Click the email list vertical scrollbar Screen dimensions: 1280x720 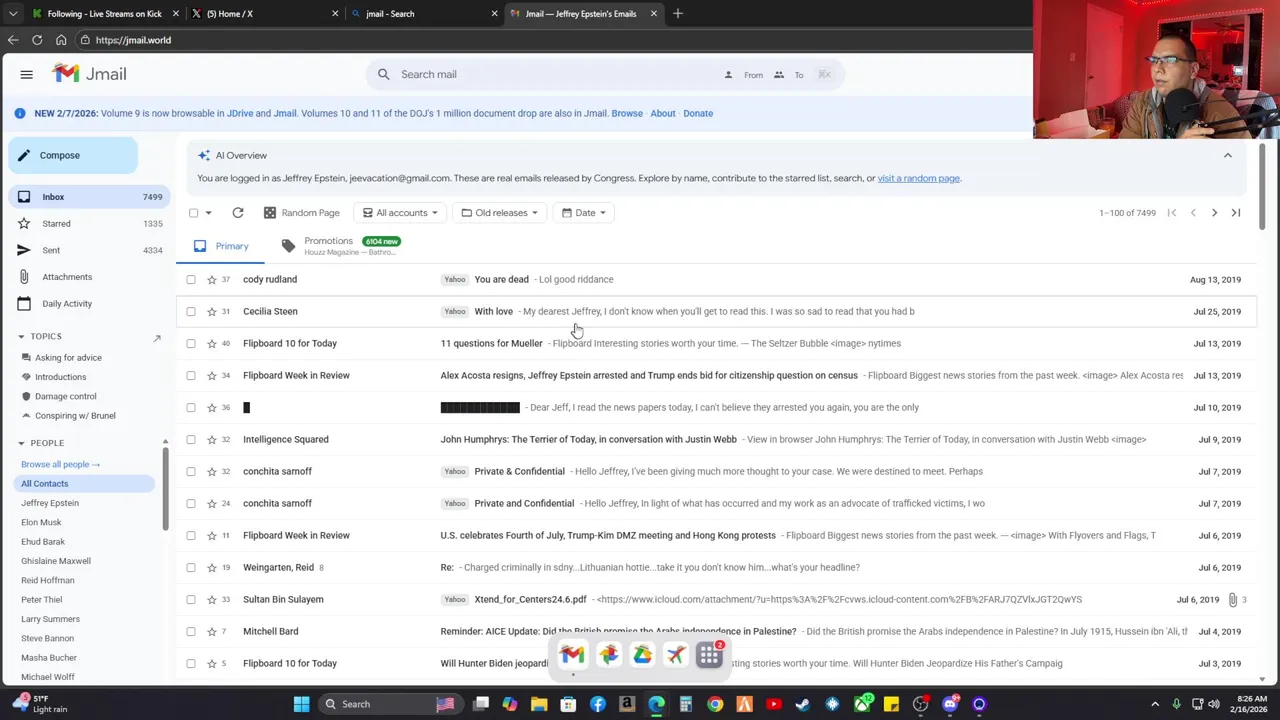point(1262,187)
